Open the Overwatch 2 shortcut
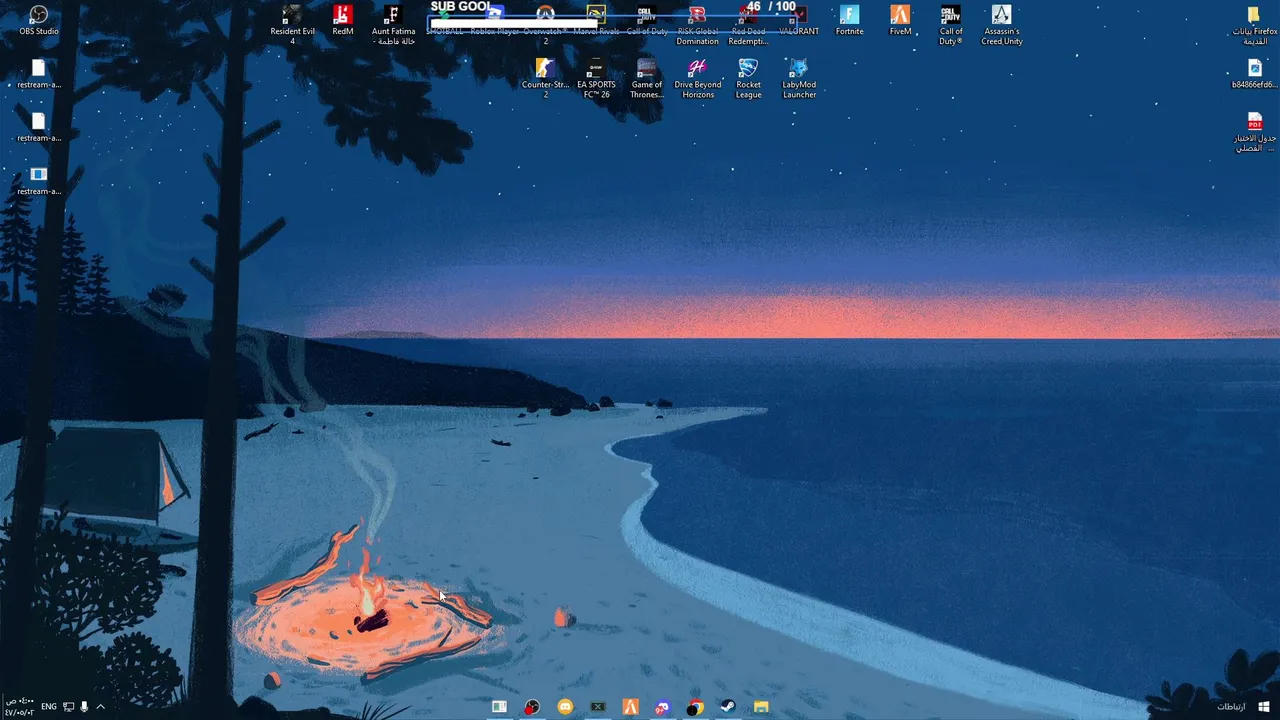This screenshot has height=720, width=1280. (x=545, y=25)
